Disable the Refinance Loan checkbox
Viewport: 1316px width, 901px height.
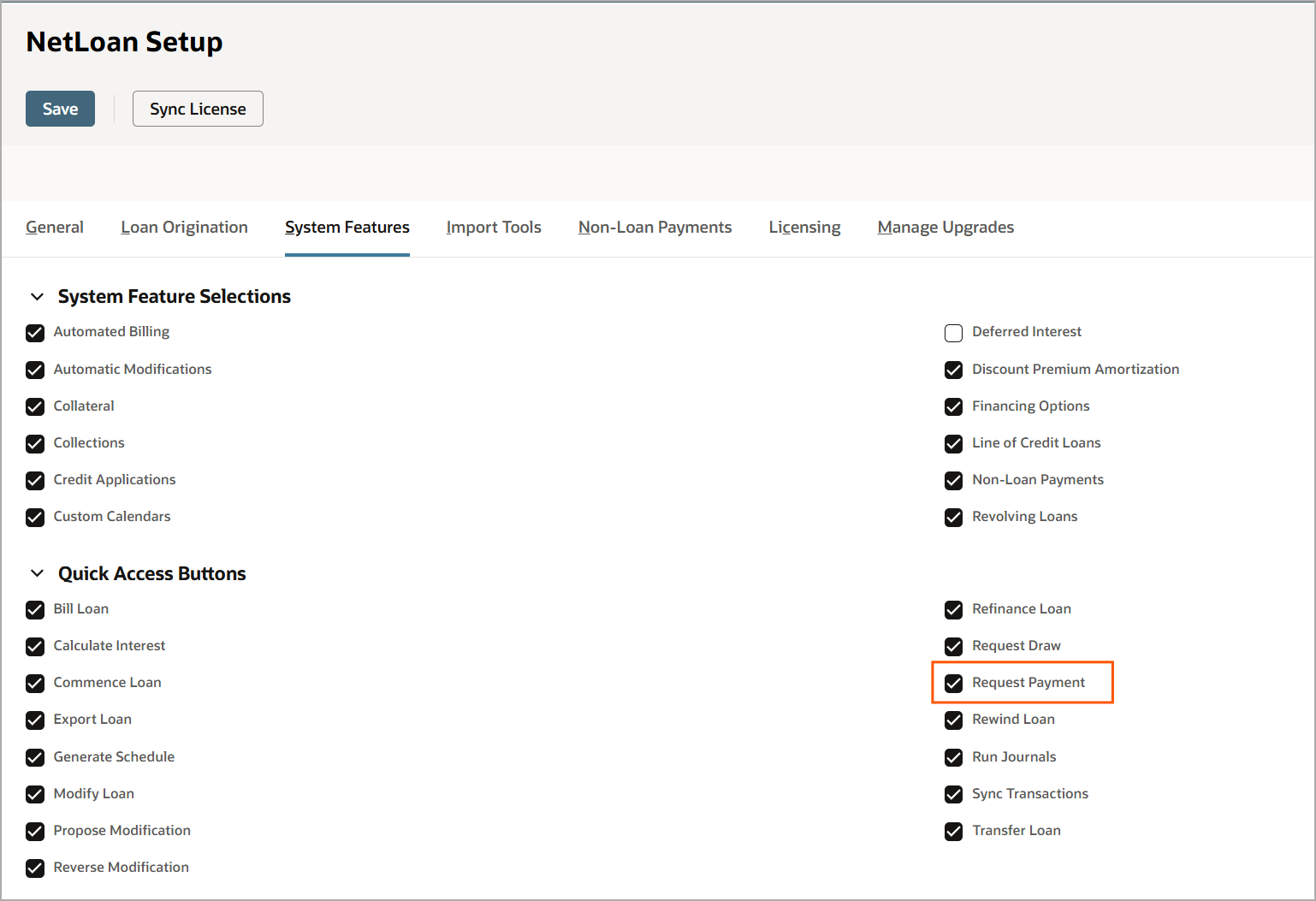pos(953,609)
